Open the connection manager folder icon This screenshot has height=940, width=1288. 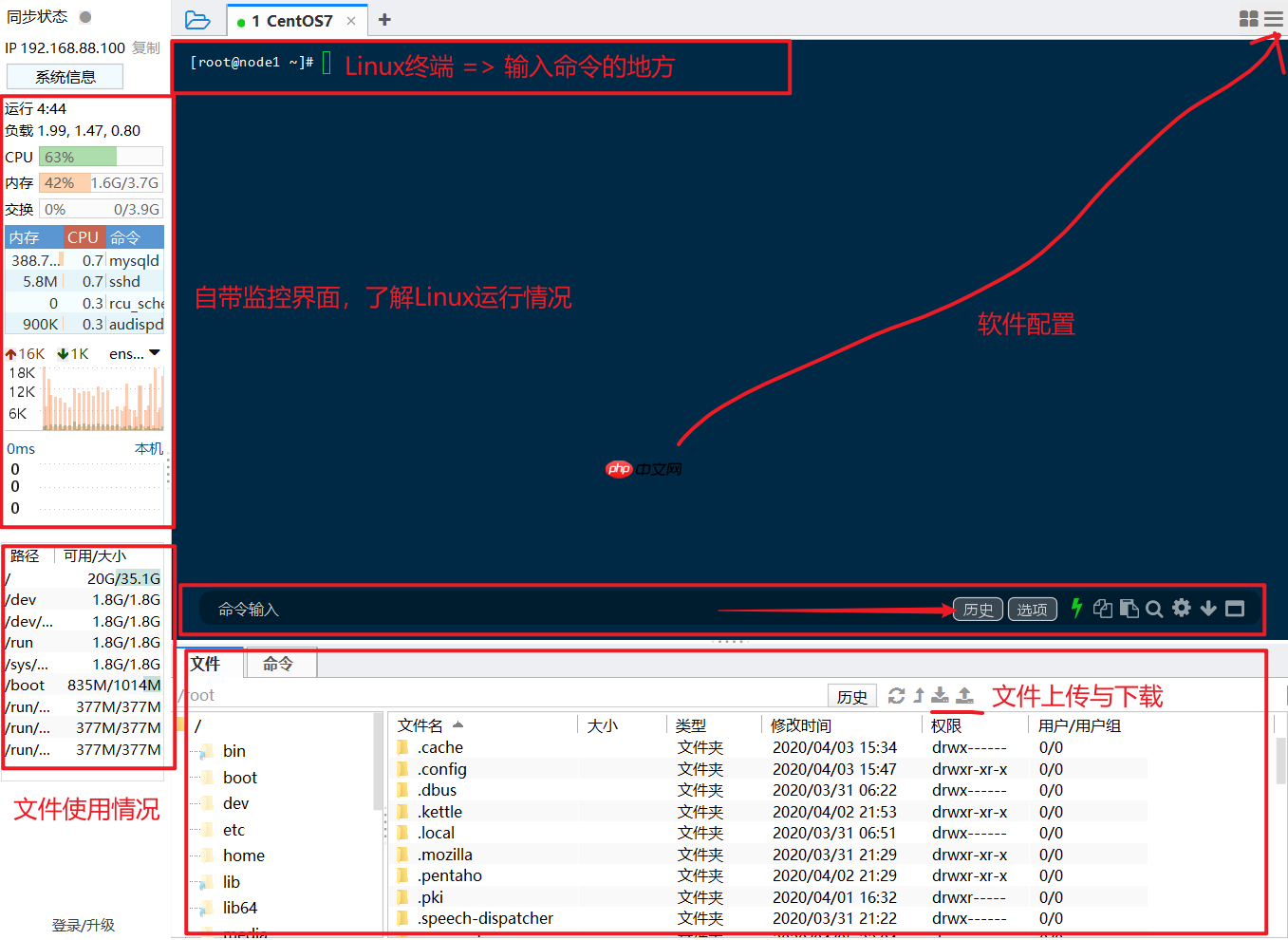coord(198,19)
